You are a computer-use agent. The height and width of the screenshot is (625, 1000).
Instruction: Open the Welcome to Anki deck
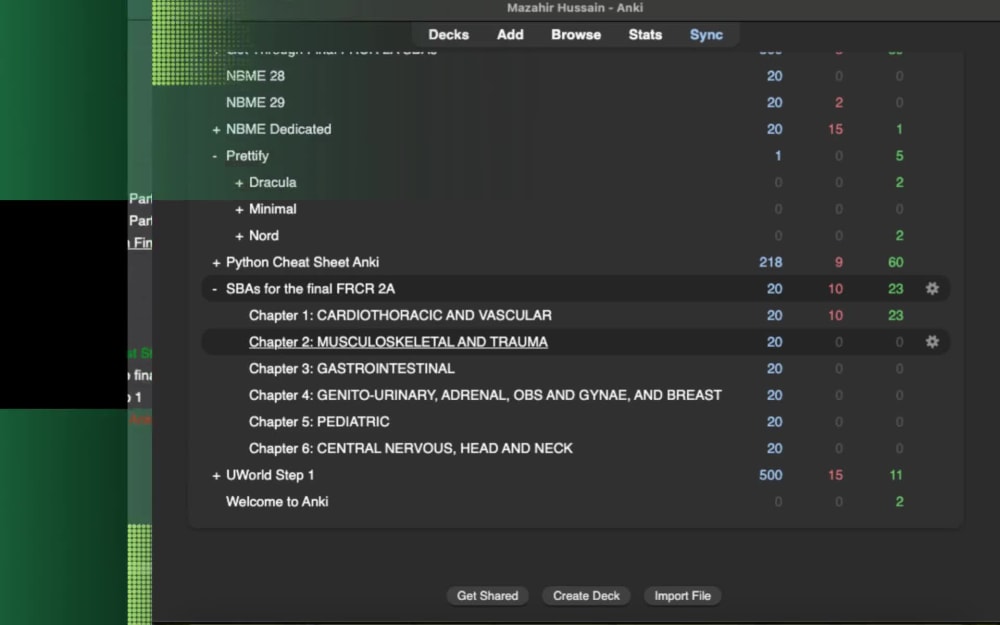(277, 502)
